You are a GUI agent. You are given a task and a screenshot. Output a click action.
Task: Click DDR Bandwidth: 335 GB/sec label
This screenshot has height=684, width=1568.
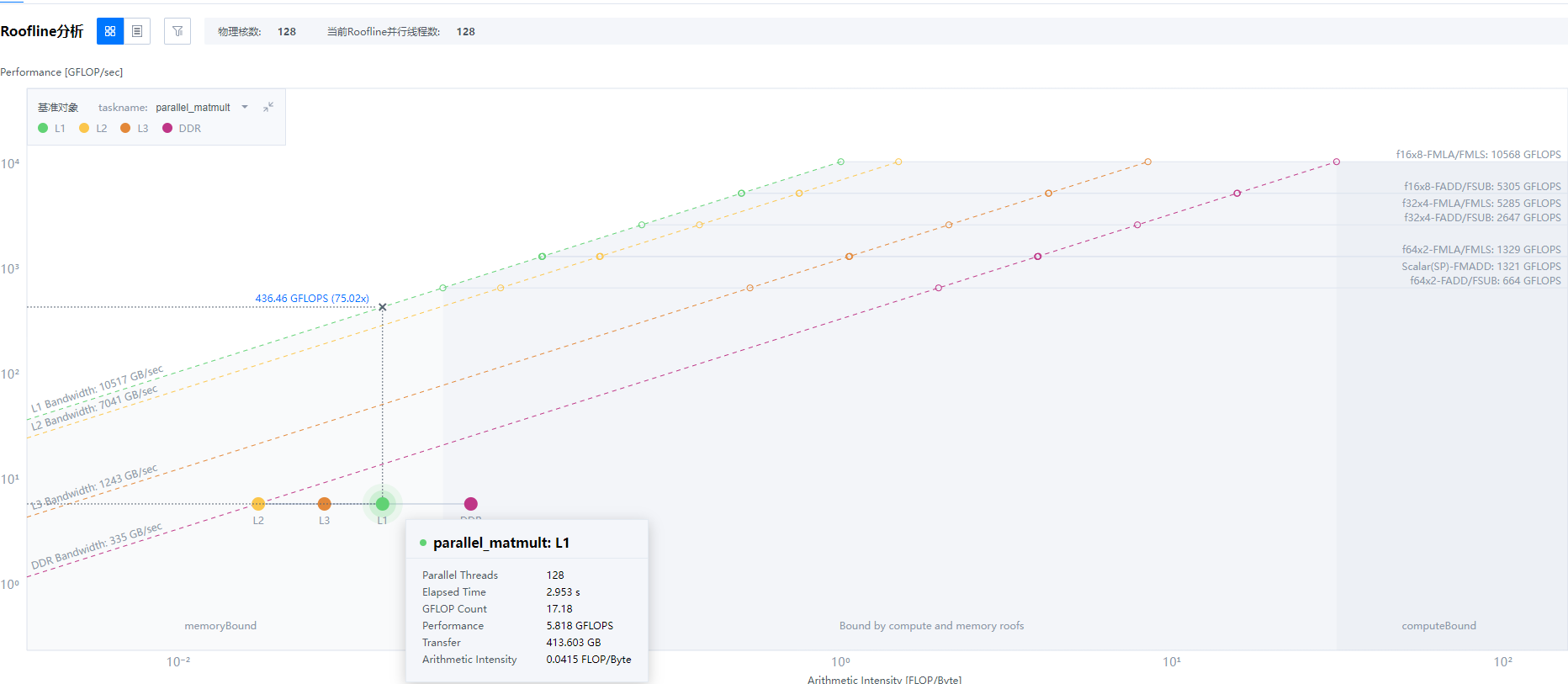97,546
